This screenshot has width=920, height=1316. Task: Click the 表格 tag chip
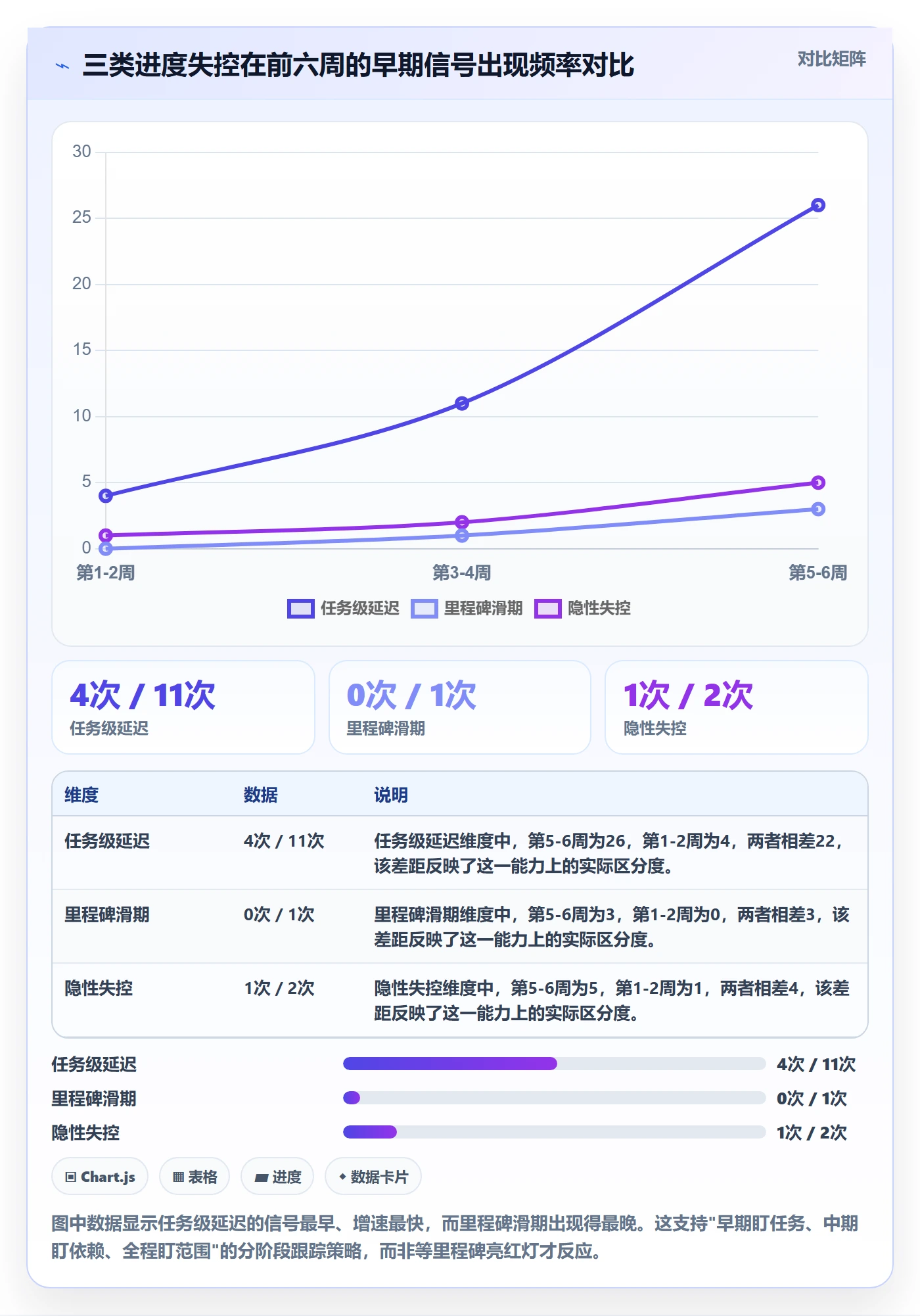tap(195, 1177)
